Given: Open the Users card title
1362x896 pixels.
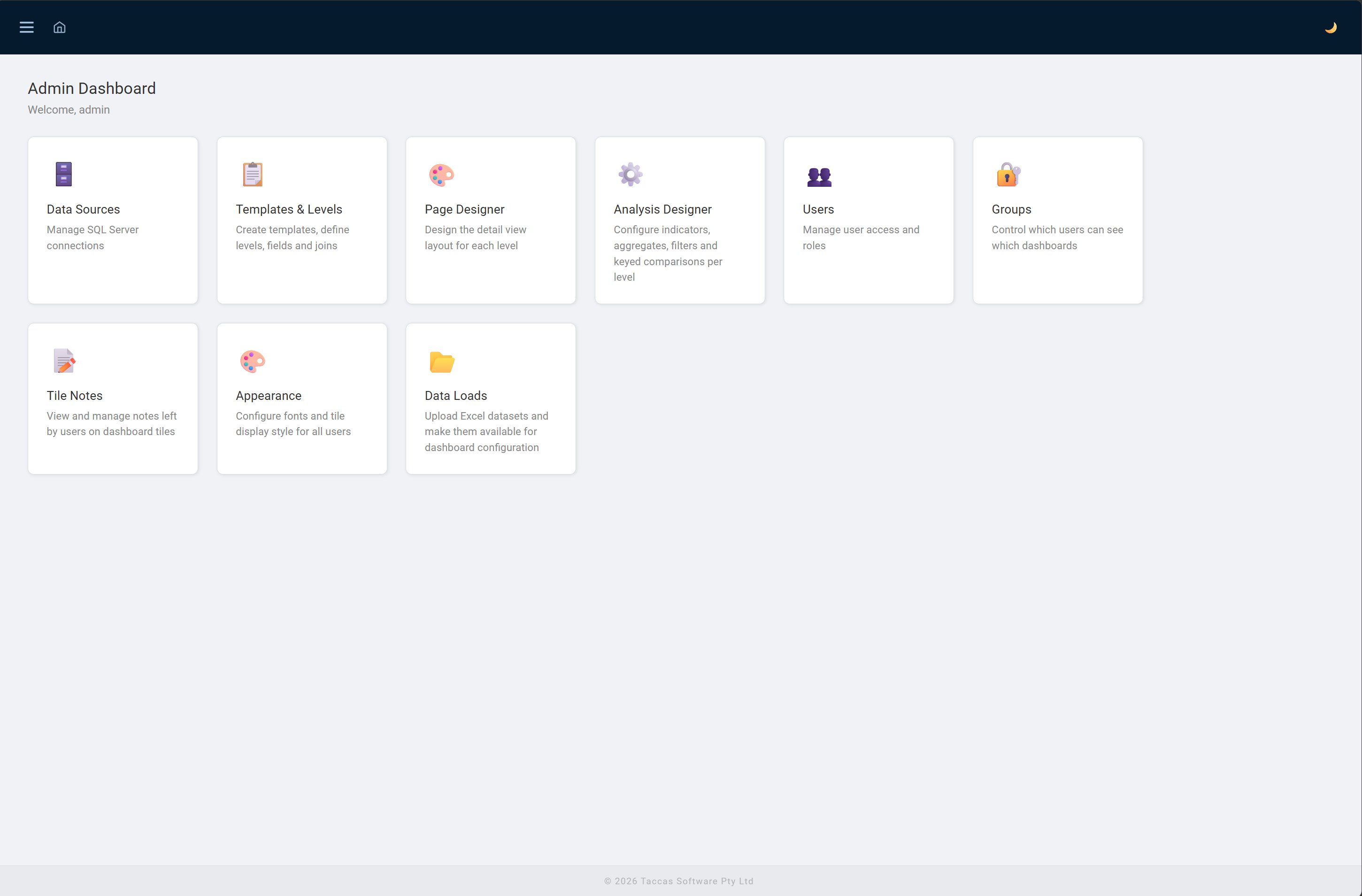Looking at the screenshot, I should [818, 209].
